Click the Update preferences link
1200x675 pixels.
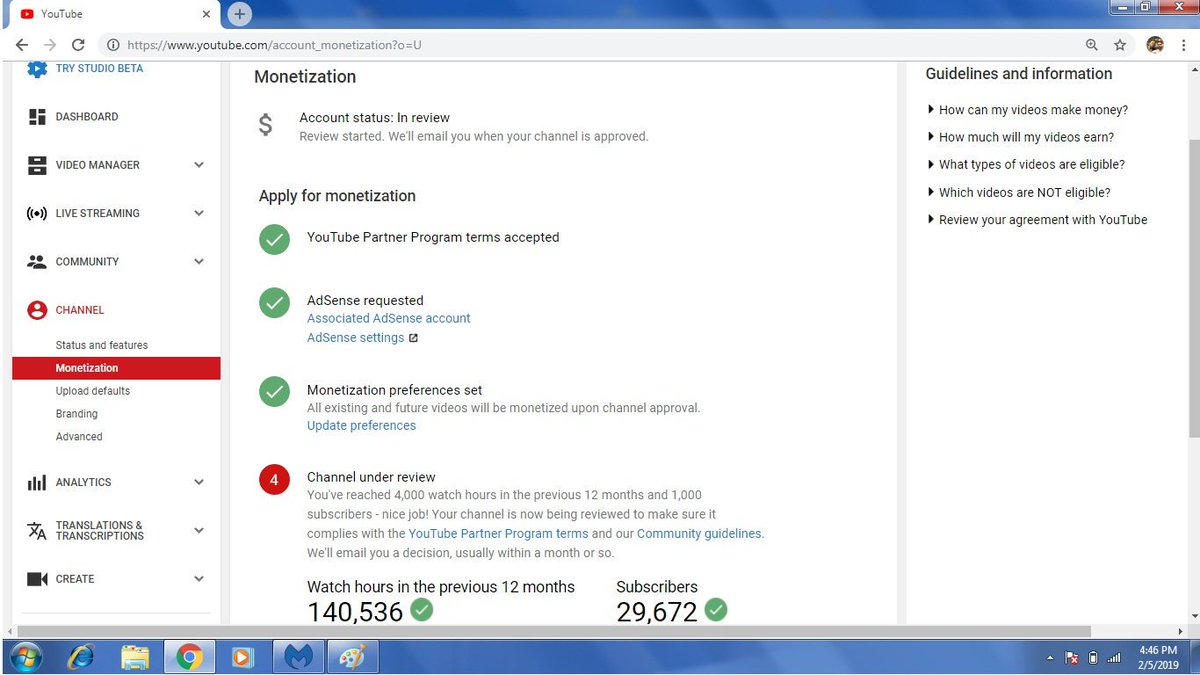361,425
